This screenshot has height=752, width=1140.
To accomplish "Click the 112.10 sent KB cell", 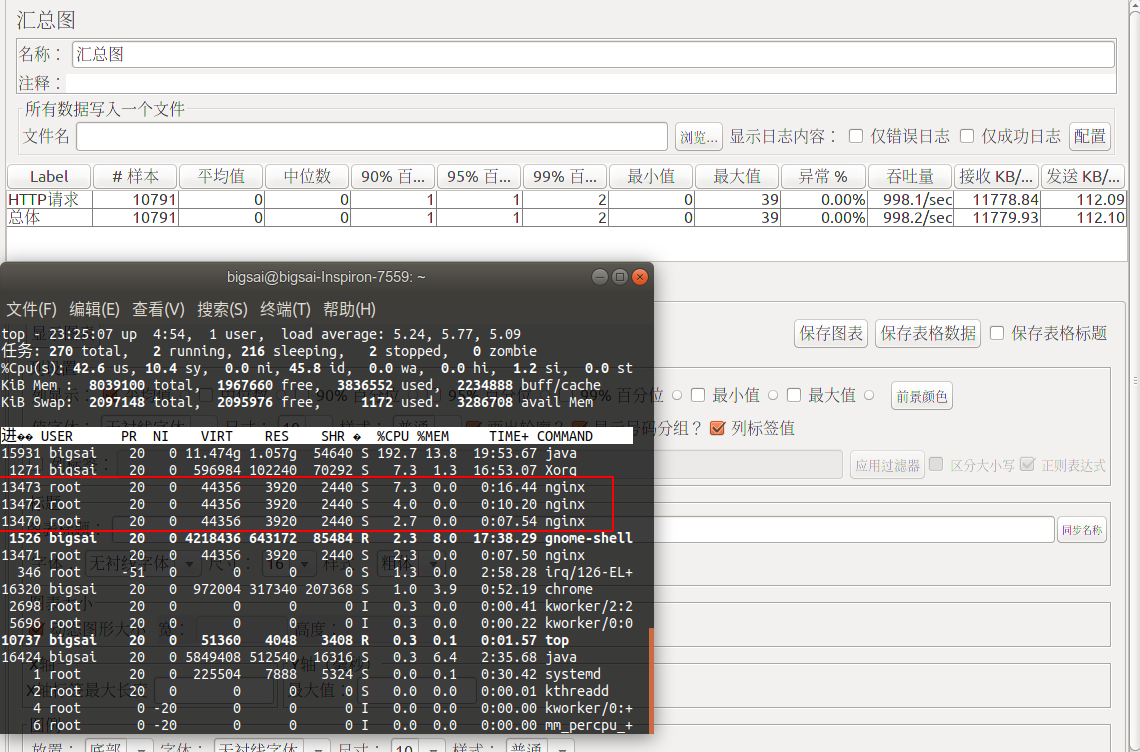I will (x=1083, y=217).
